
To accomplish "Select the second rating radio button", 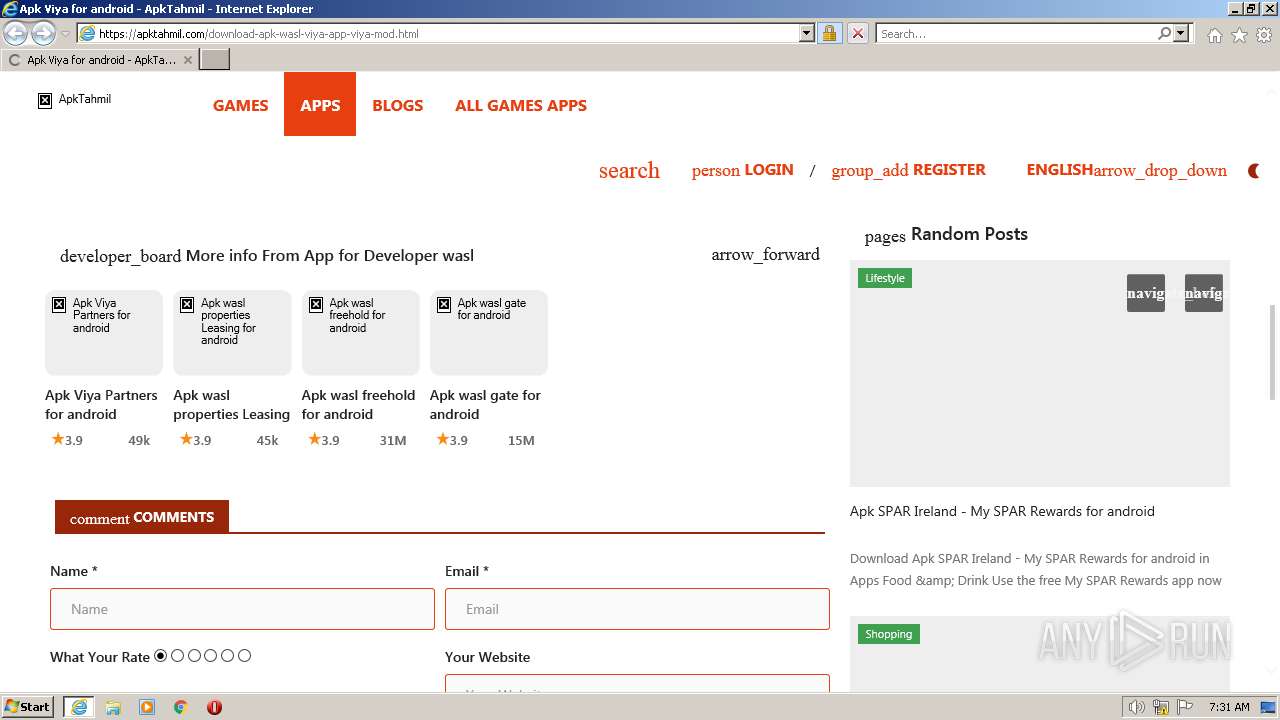I will (178, 656).
